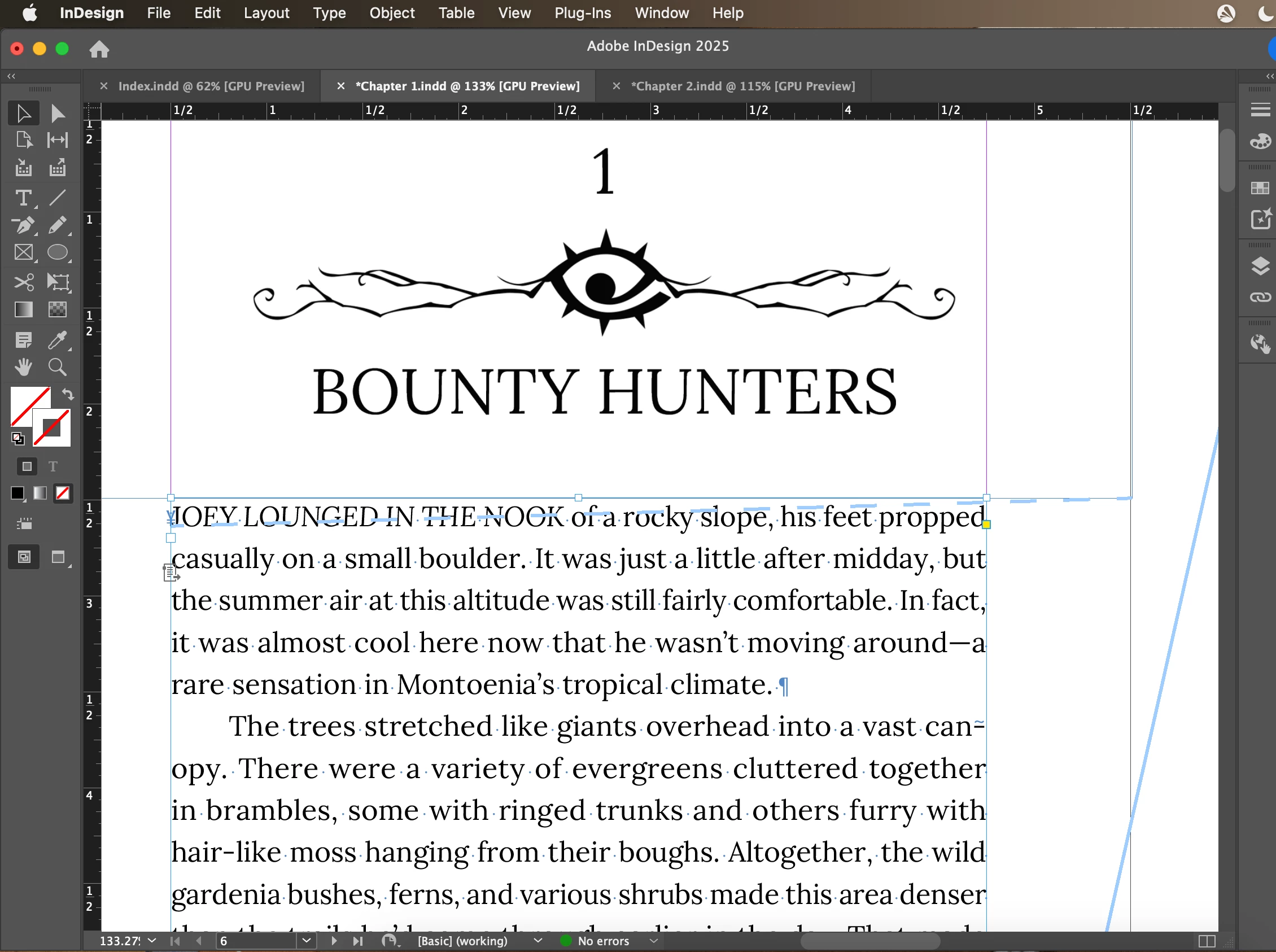
Task: Open the zoom level dropdown
Action: point(152,941)
